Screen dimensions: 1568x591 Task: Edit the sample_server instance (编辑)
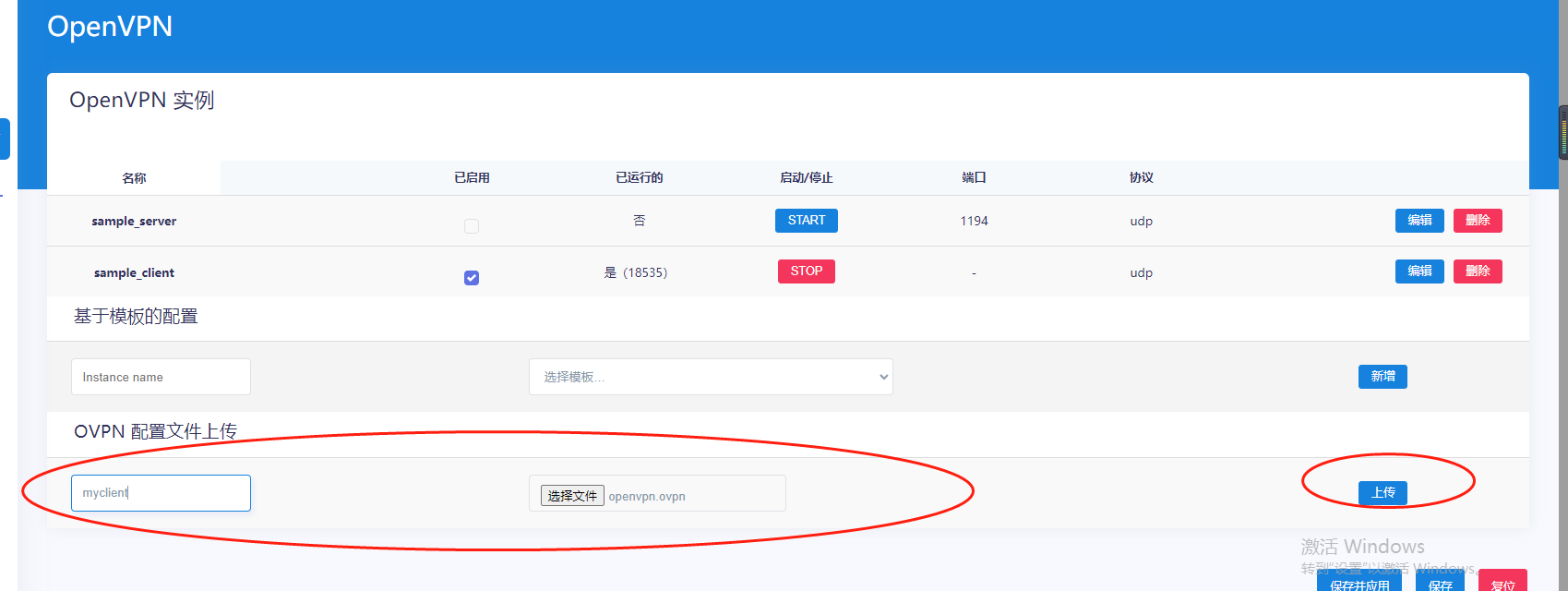(1418, 221)
